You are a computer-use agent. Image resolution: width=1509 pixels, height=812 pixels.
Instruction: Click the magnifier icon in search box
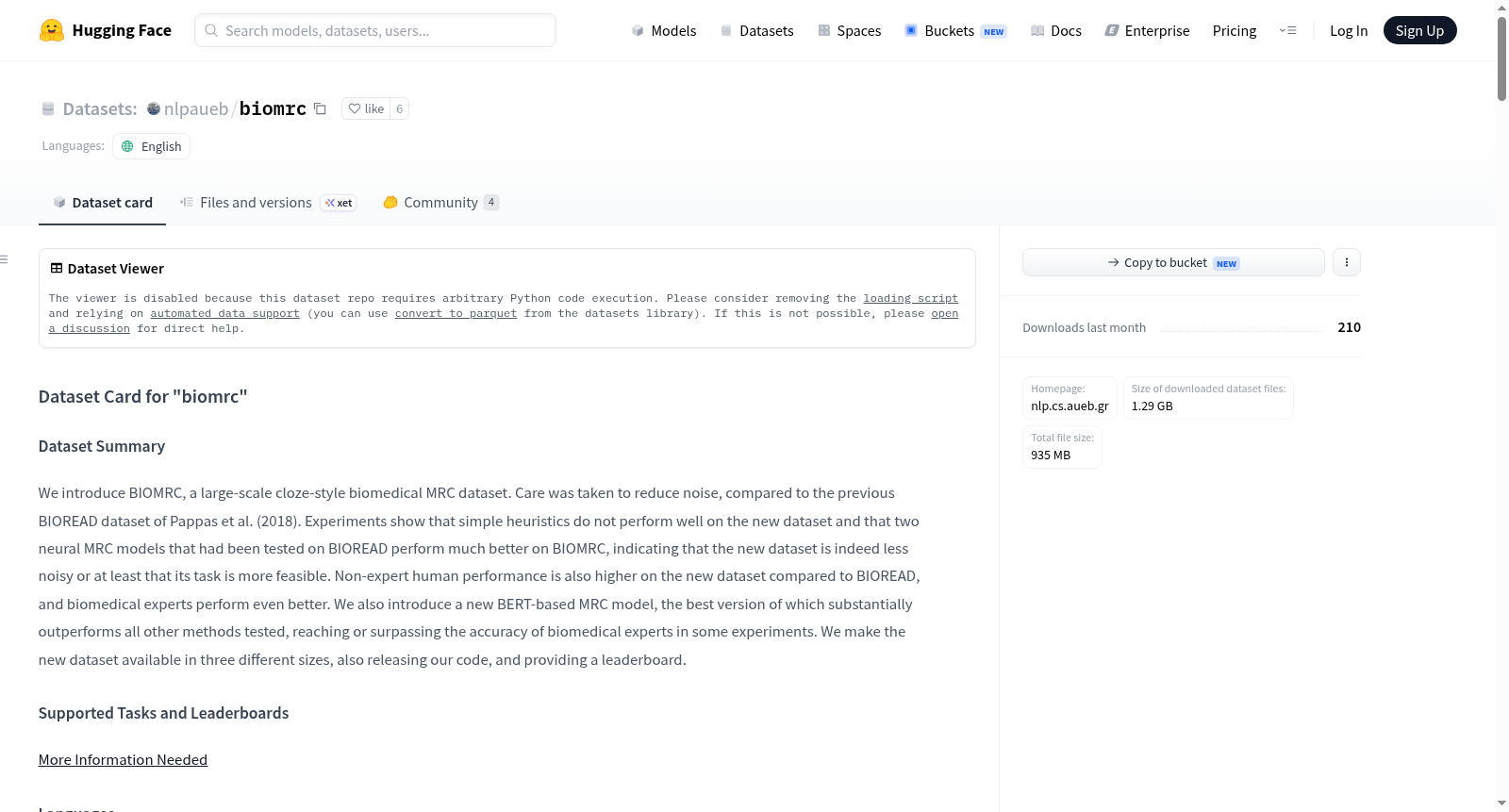211,30
